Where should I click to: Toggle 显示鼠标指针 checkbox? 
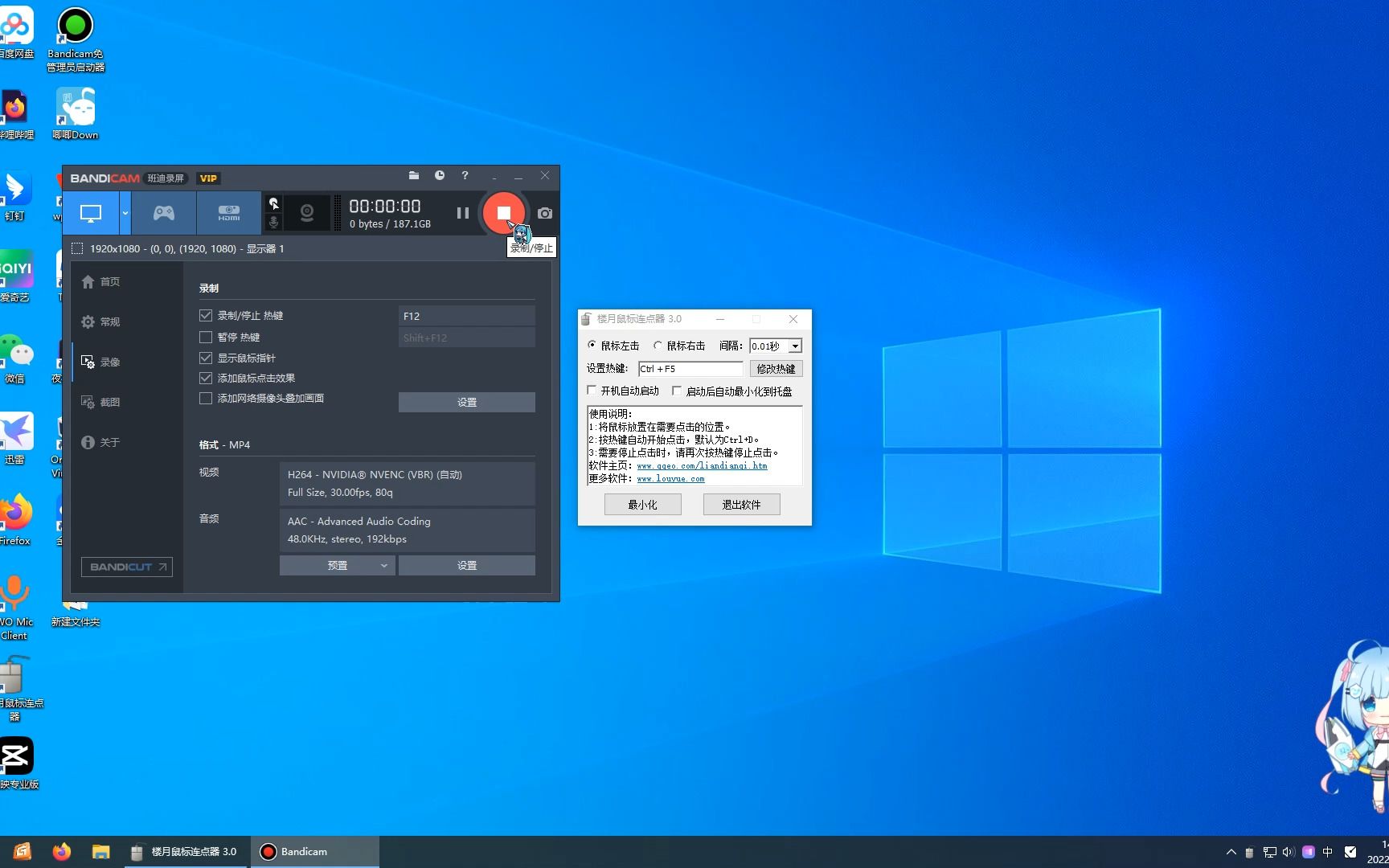(x=206, y=358)
